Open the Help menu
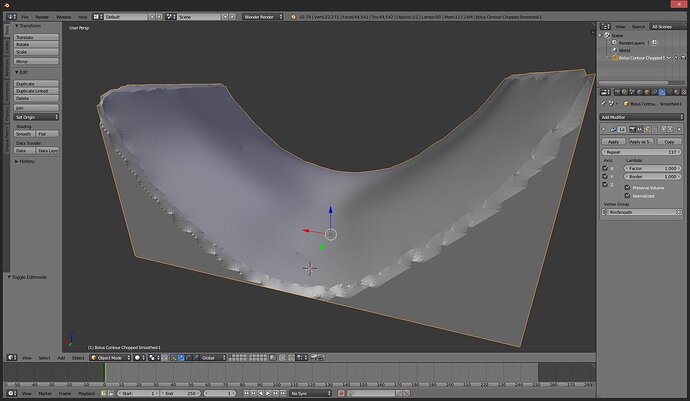 click(82, 17)
